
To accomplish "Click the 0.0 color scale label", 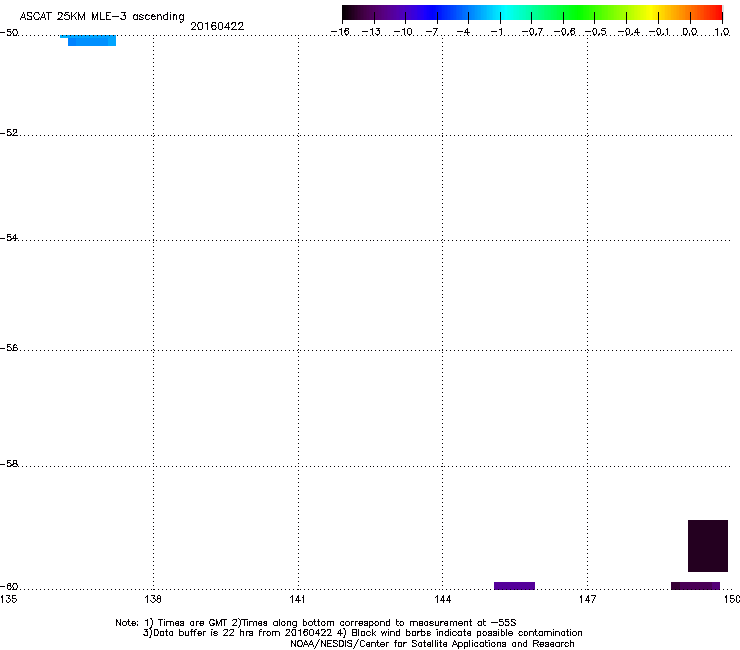I will pyautogui.click(x=690, y=32).
